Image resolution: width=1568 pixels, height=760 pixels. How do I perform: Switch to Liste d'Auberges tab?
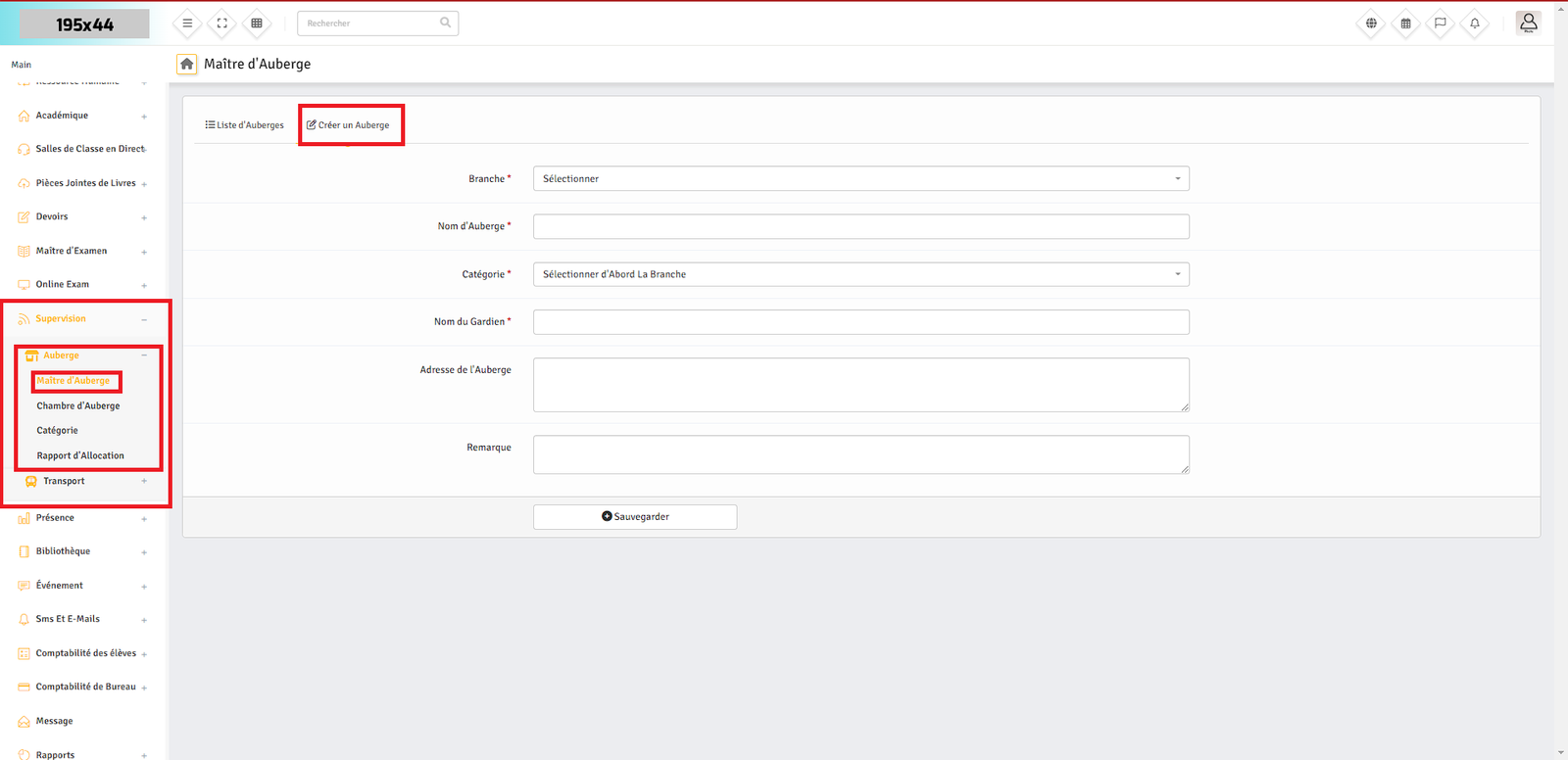(x=245, y=125)
